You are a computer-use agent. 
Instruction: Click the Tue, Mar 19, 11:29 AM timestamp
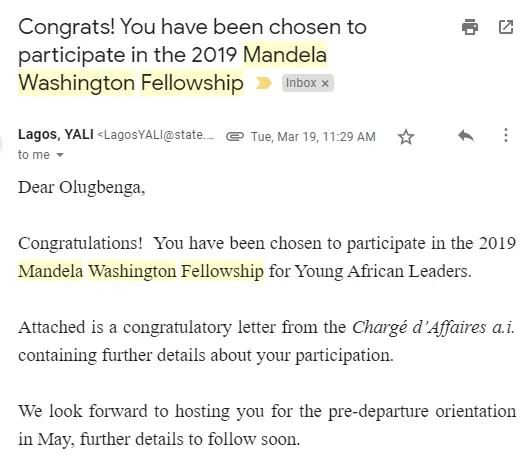click(313, 137)
